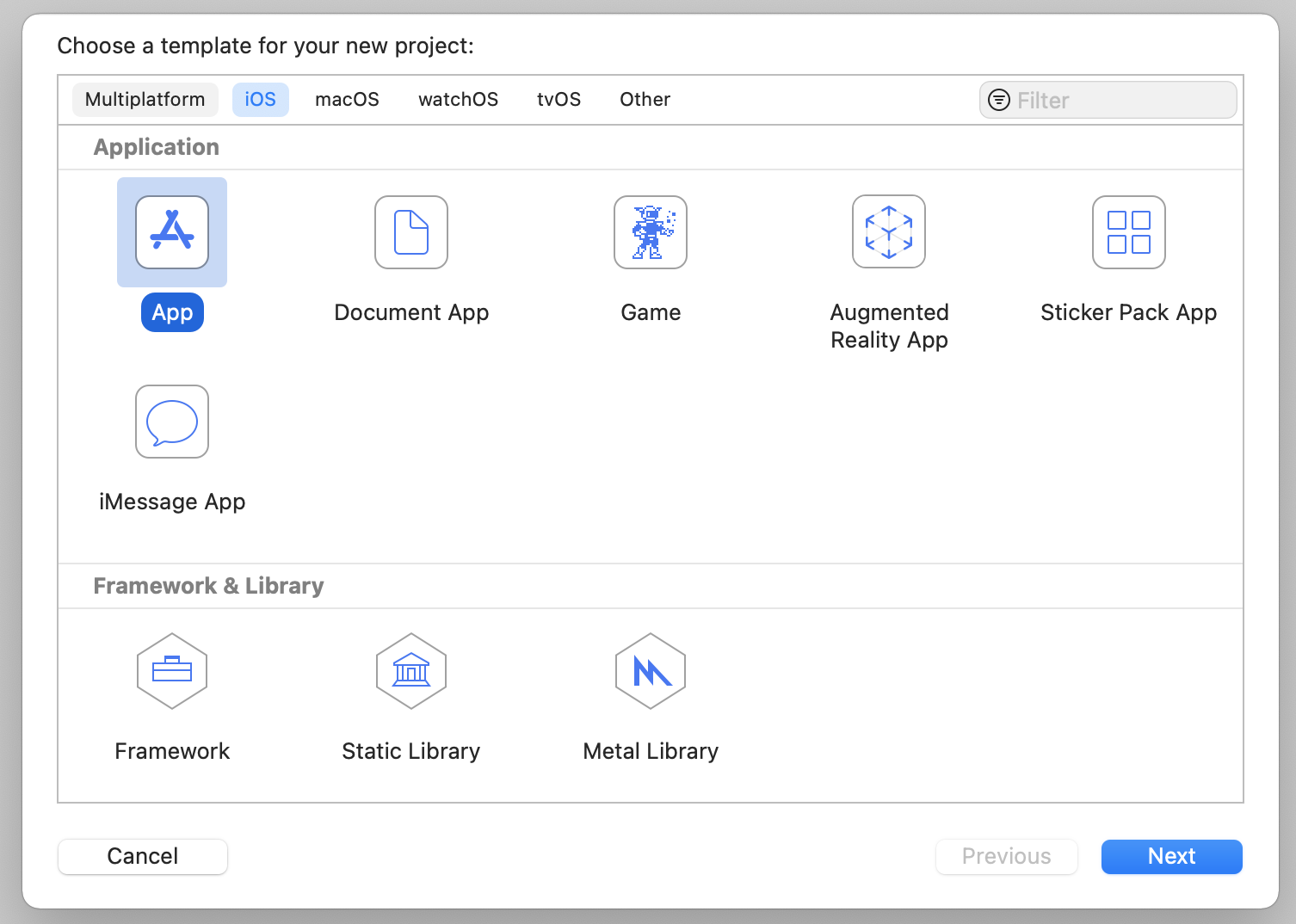
Task: Choose the Metal Library icon
Action: coord(651,671)
